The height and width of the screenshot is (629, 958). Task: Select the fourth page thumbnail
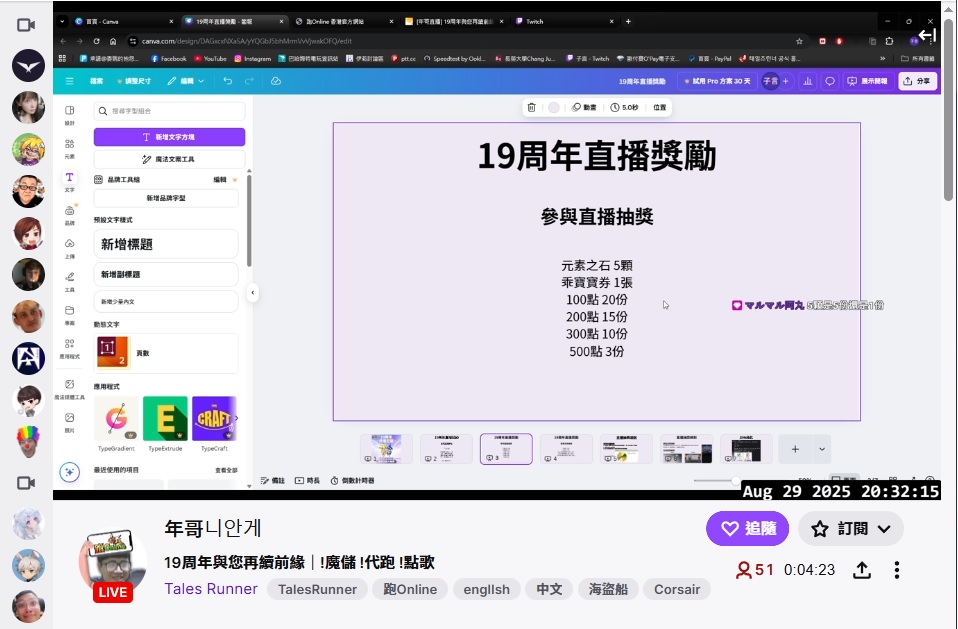(566, 449)
